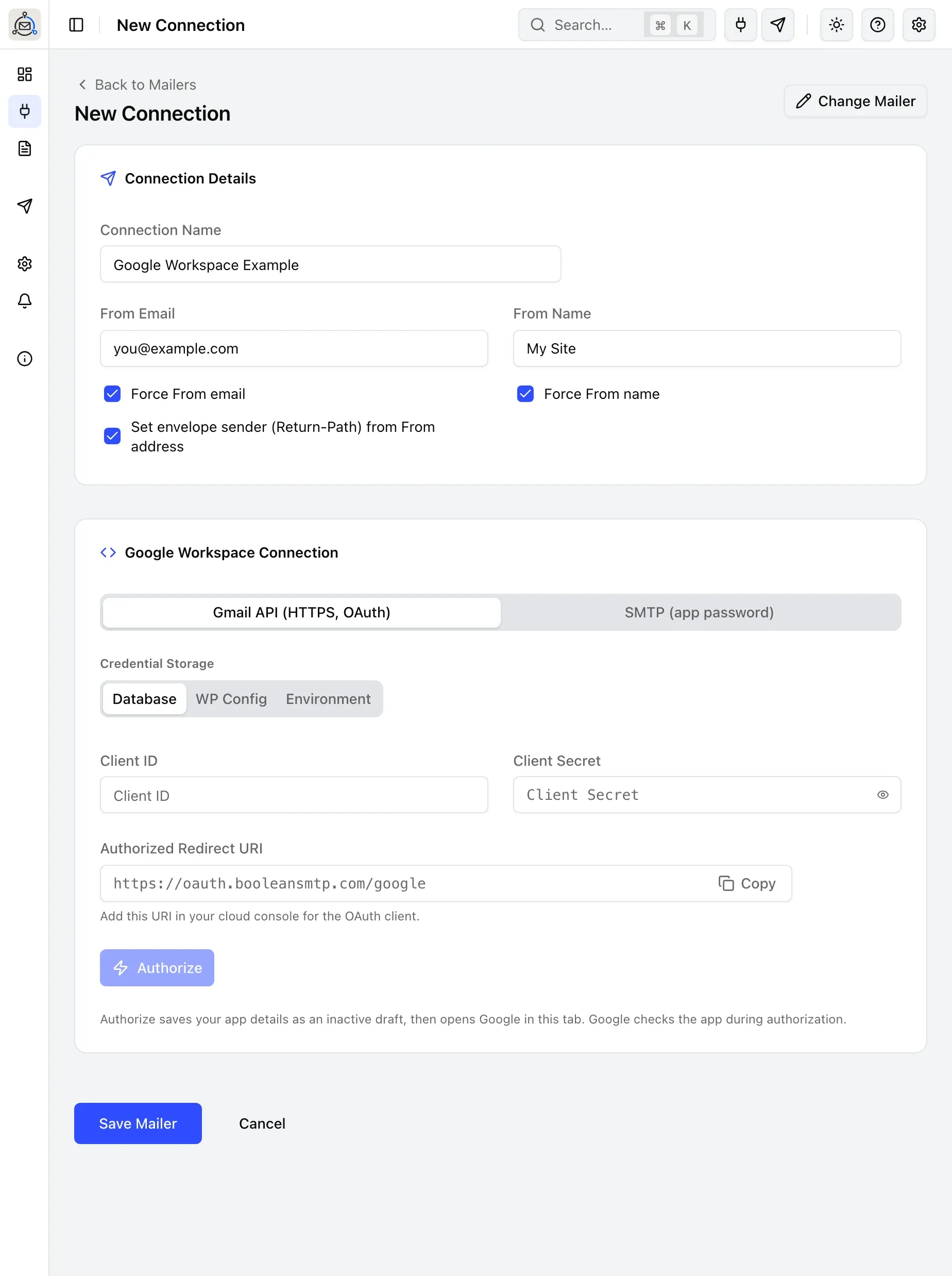Select the plug connections icon in sidebar

24,111
